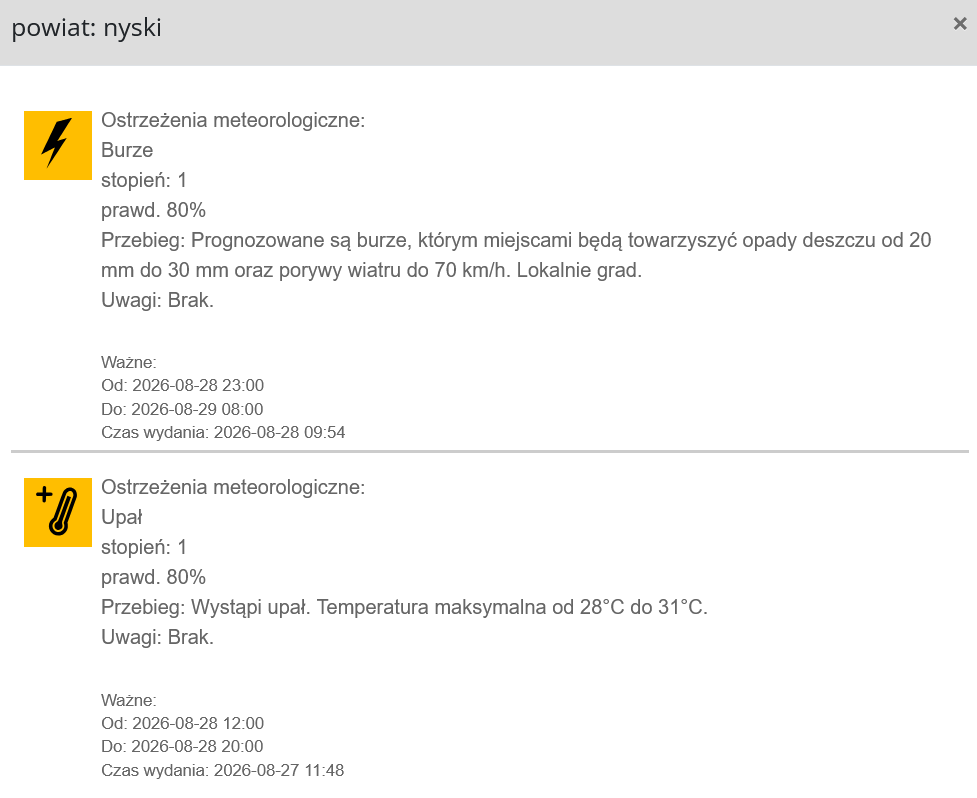Select the 'Upał' warning type text
This screenshot has width=977, height=798.
[122, 517]
